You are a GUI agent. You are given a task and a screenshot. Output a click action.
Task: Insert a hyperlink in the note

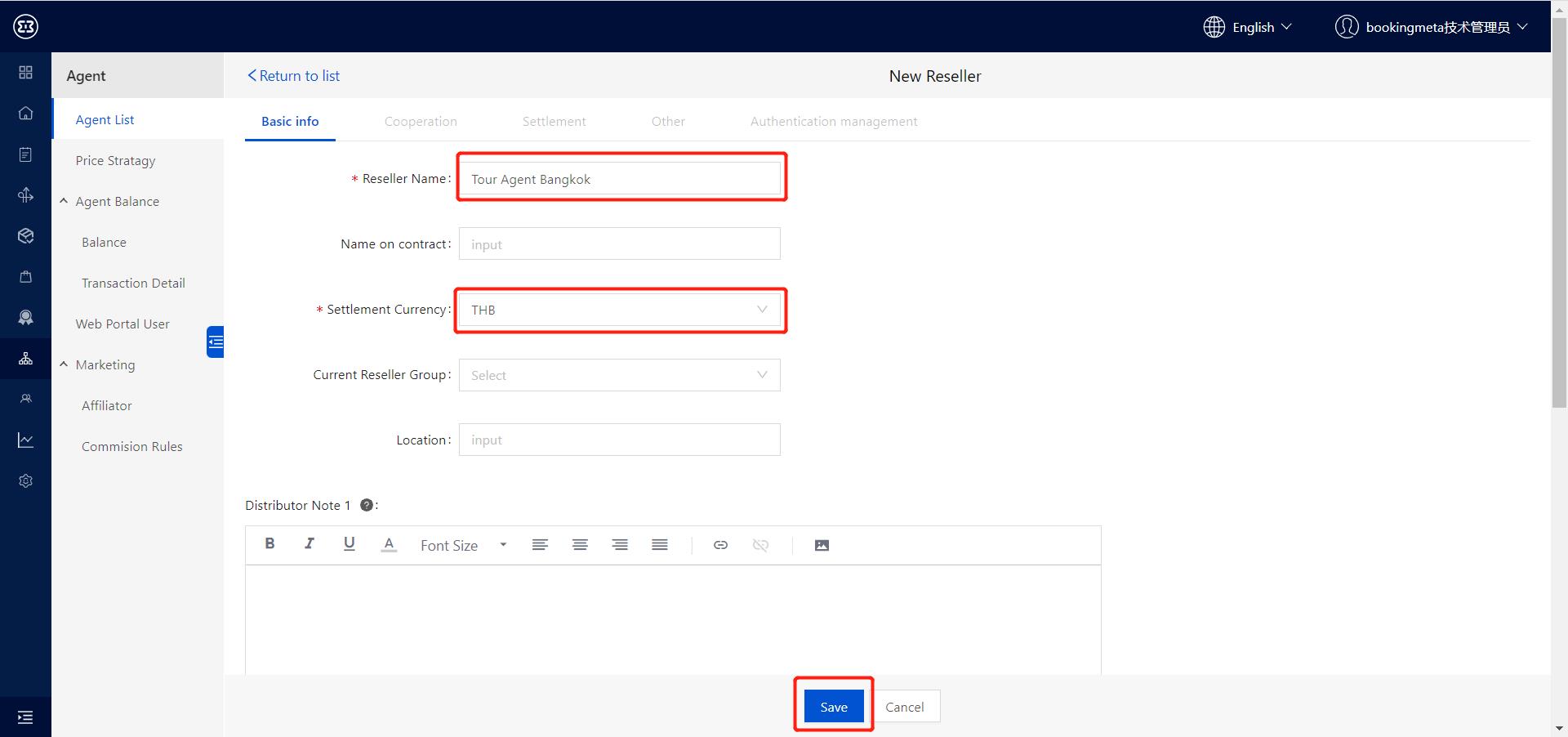(720, 545)
